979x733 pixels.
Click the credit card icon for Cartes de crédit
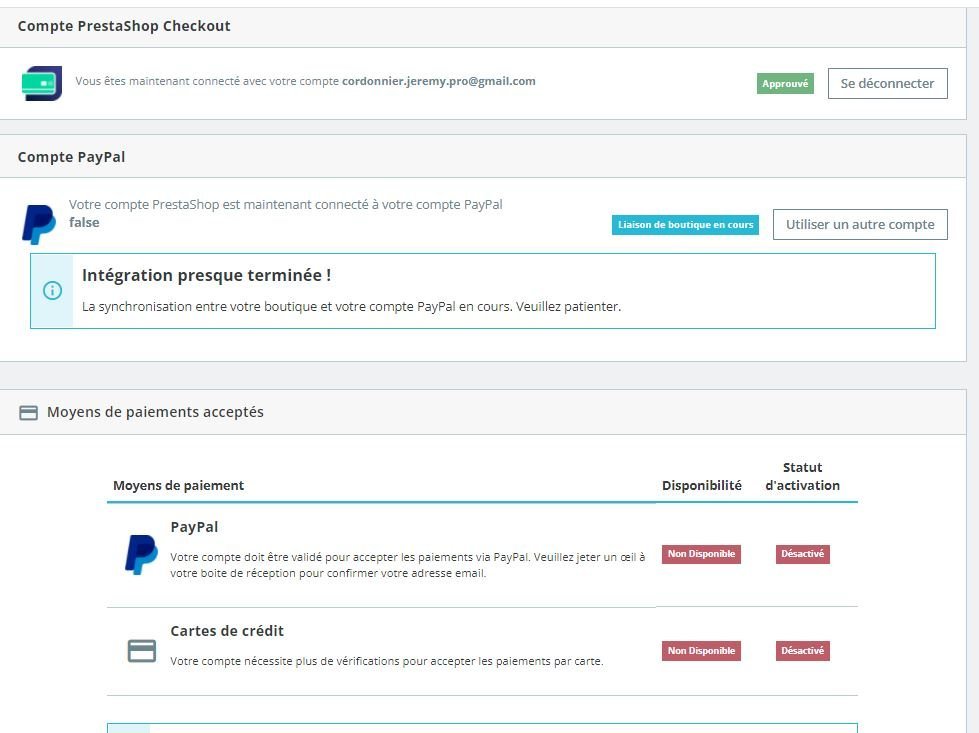pyautogui.click(x=142, y=651)
